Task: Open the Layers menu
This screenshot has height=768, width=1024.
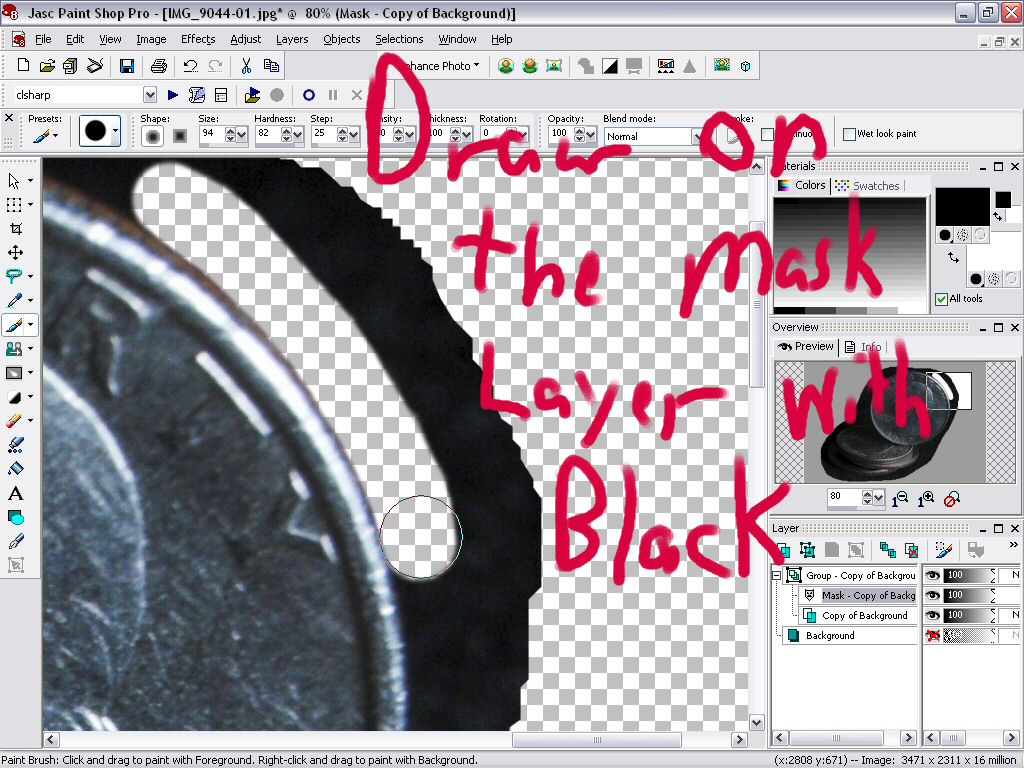Action: tap(292, 39)
